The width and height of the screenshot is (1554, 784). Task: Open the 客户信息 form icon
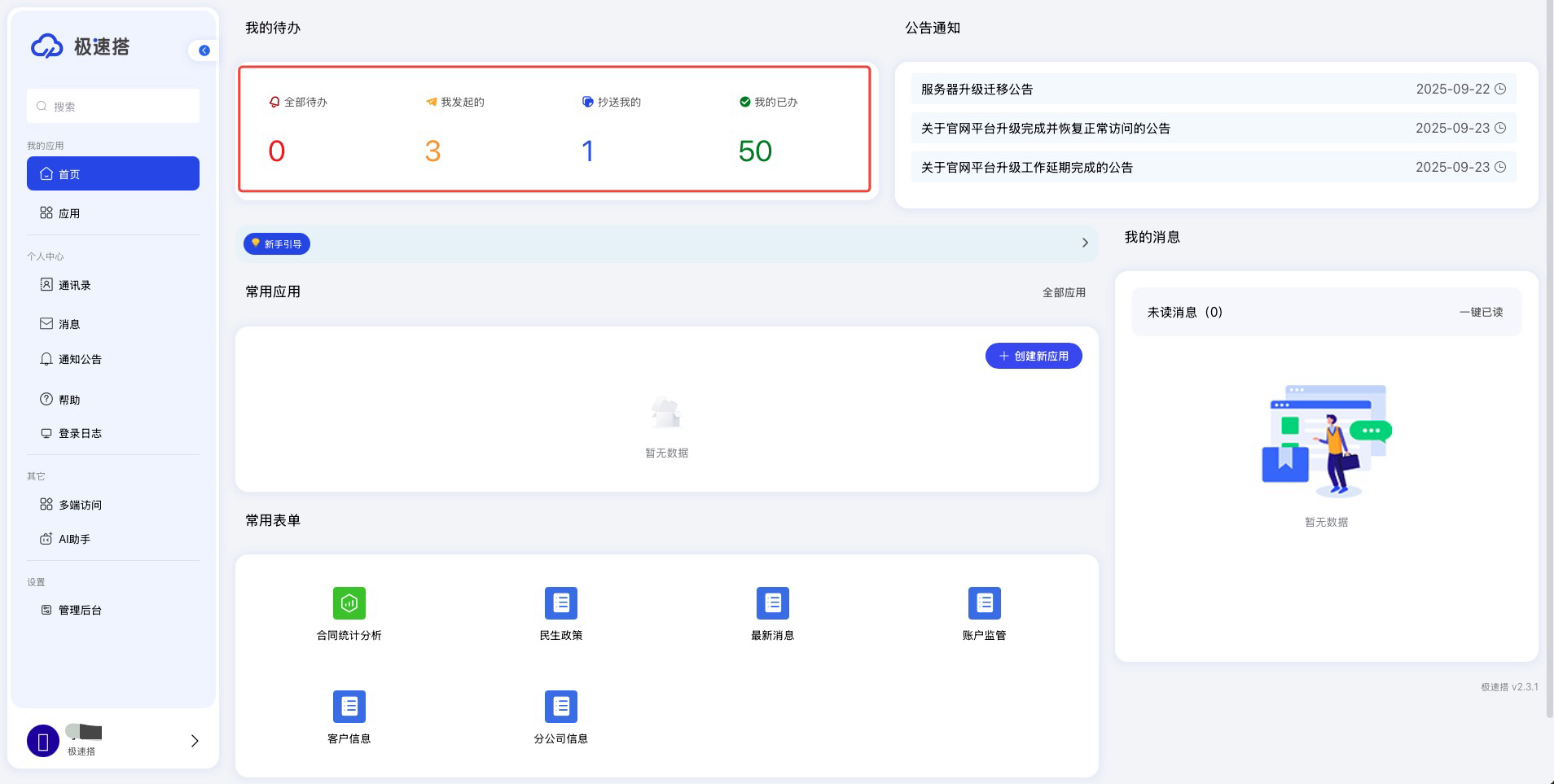(x=349, y=707)
